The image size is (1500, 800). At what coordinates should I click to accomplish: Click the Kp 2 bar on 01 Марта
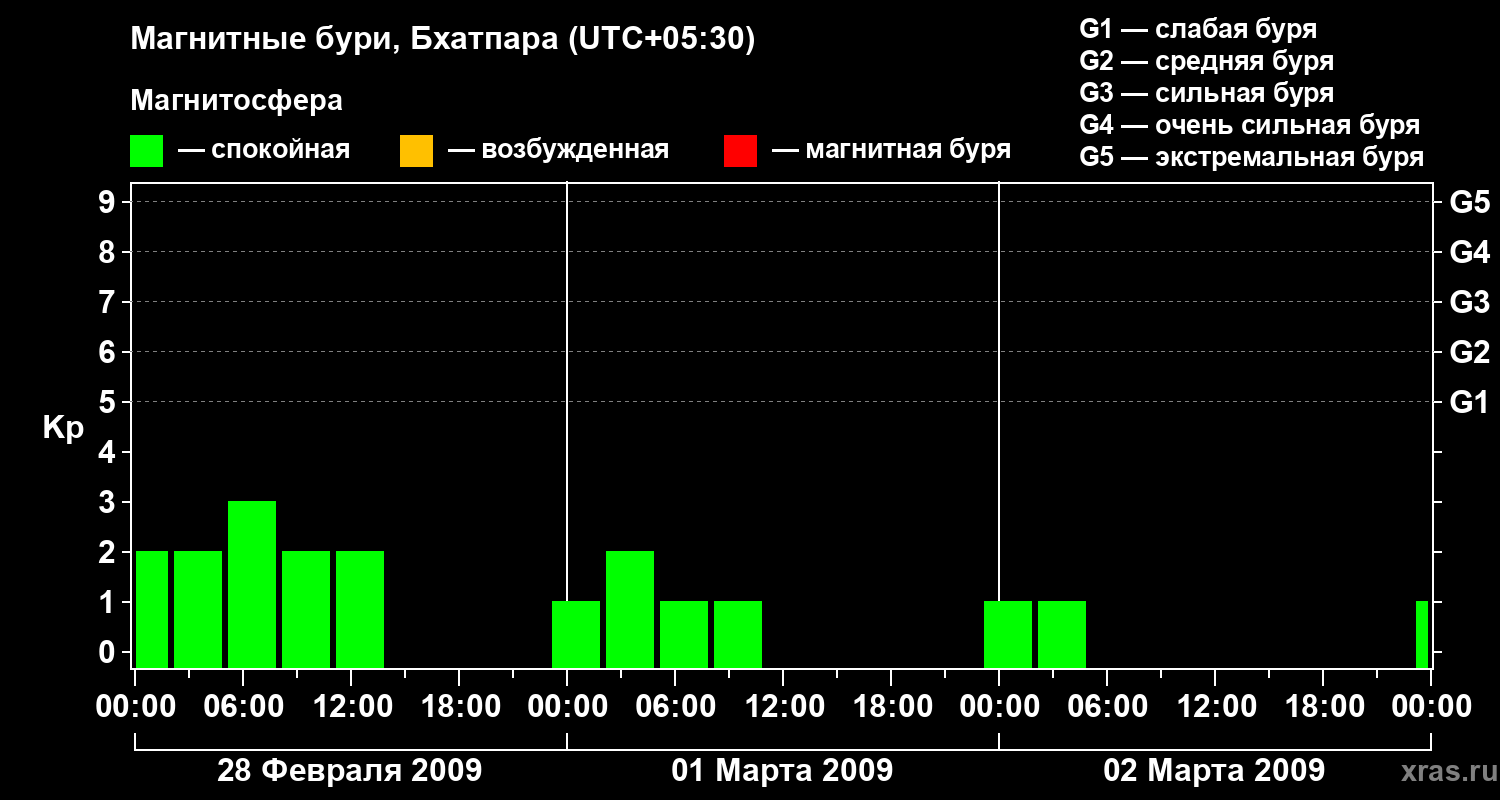[630, 609]
